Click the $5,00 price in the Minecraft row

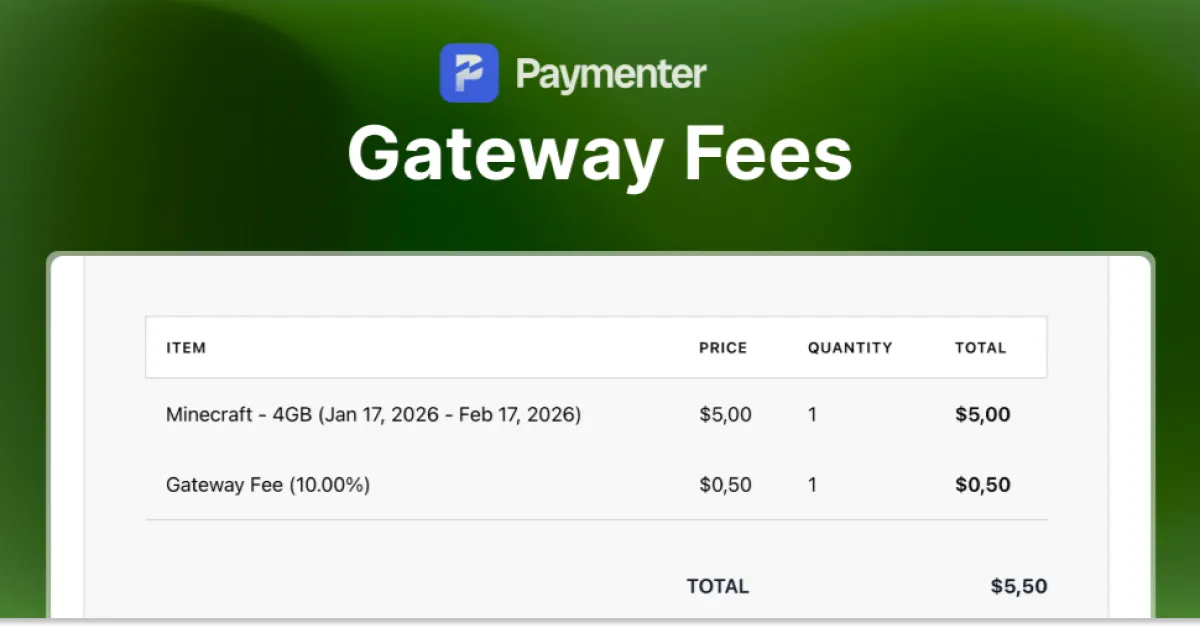pyautogui.click(x=725, y=414)
